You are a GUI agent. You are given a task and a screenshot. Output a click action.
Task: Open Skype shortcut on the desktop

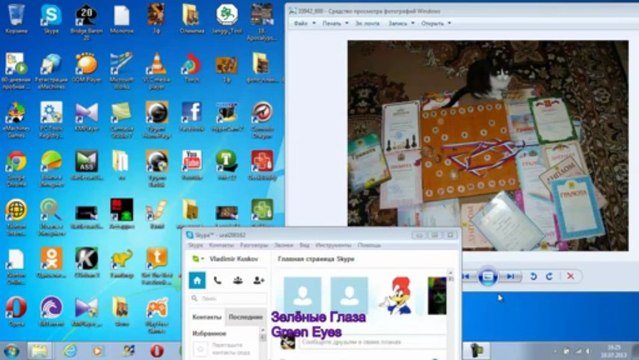[x=51, y=18]
